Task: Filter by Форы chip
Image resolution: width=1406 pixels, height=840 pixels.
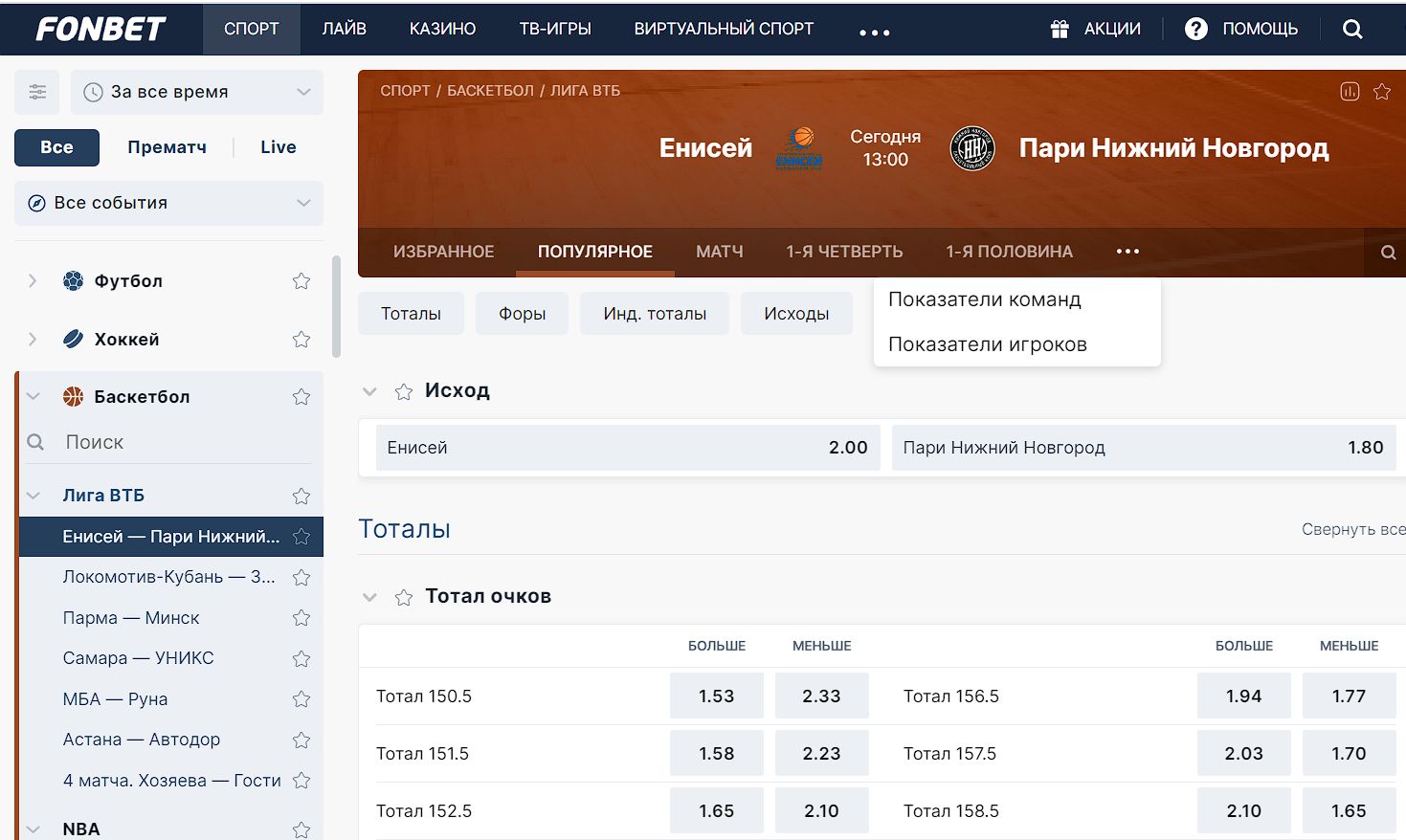Action: pos(523,314)
